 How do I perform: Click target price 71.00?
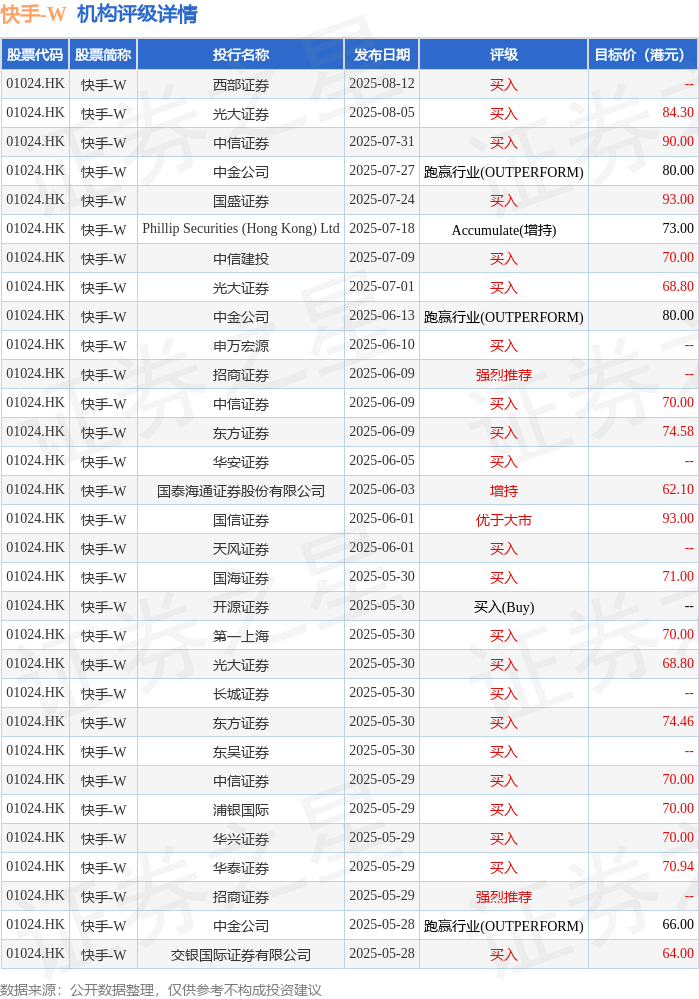(678, 577)
